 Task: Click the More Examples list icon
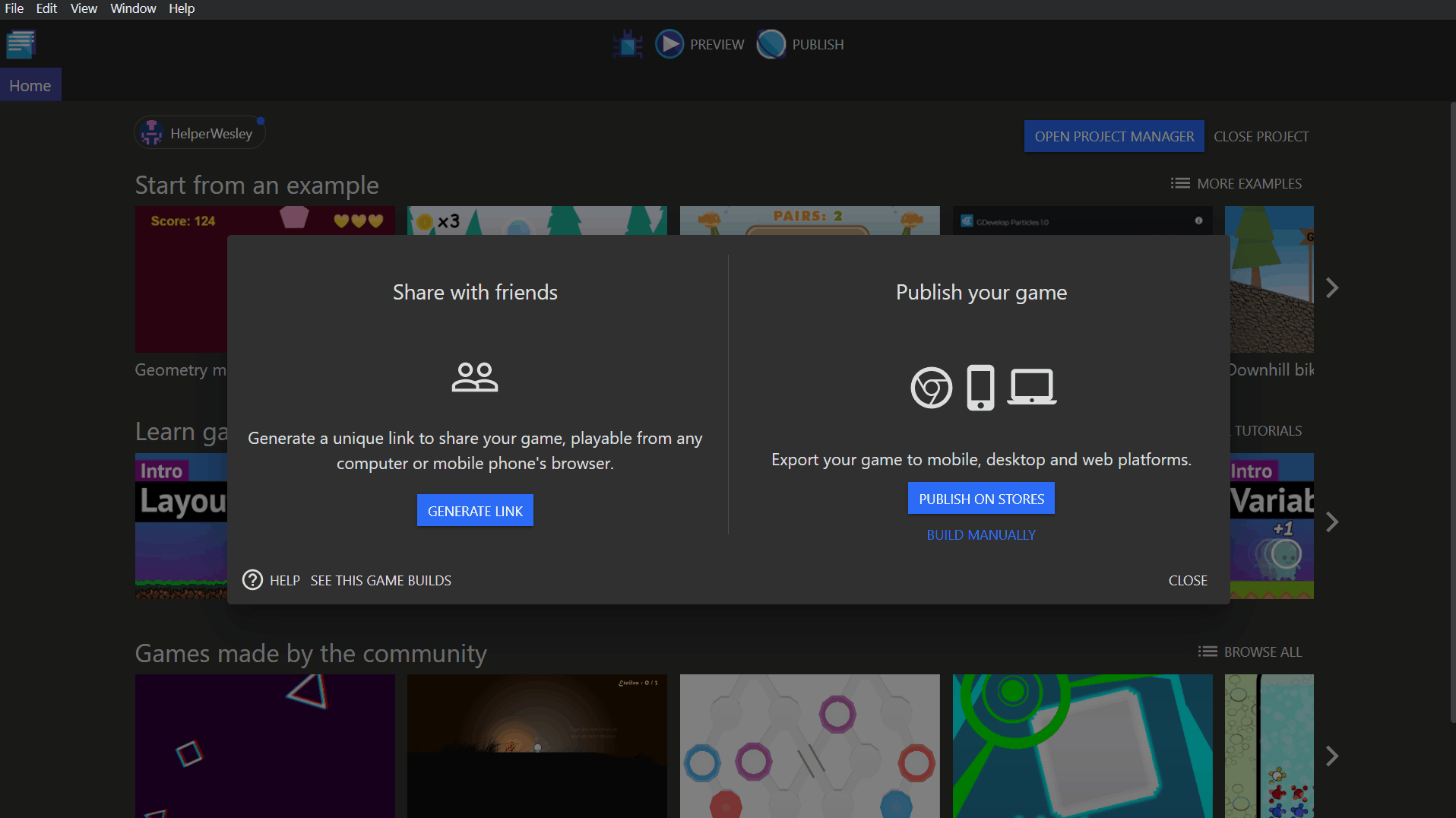(x=1180, y=183)
